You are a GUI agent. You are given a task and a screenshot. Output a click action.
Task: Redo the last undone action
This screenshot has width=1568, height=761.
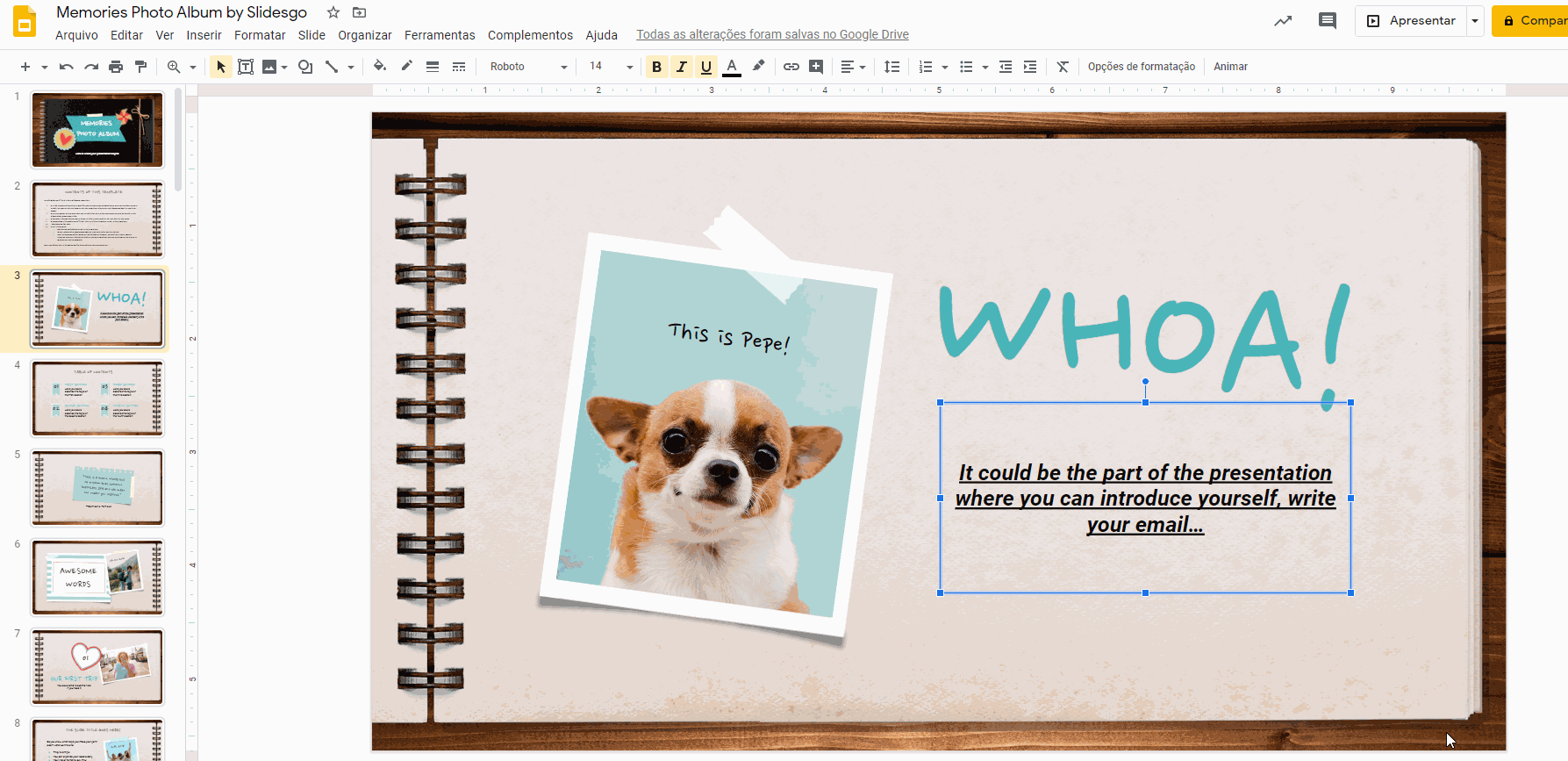point(91,67)
